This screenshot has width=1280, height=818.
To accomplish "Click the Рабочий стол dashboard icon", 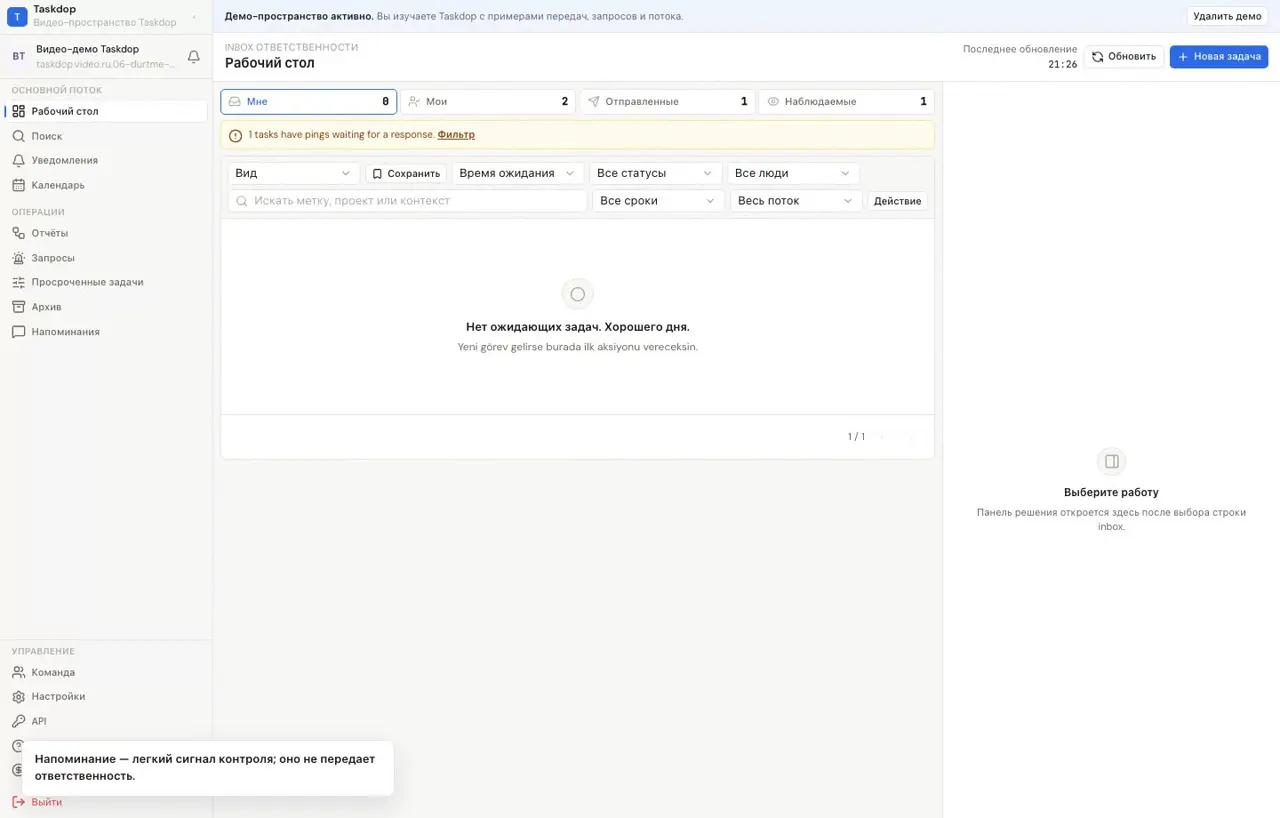I will pos(18,111).
